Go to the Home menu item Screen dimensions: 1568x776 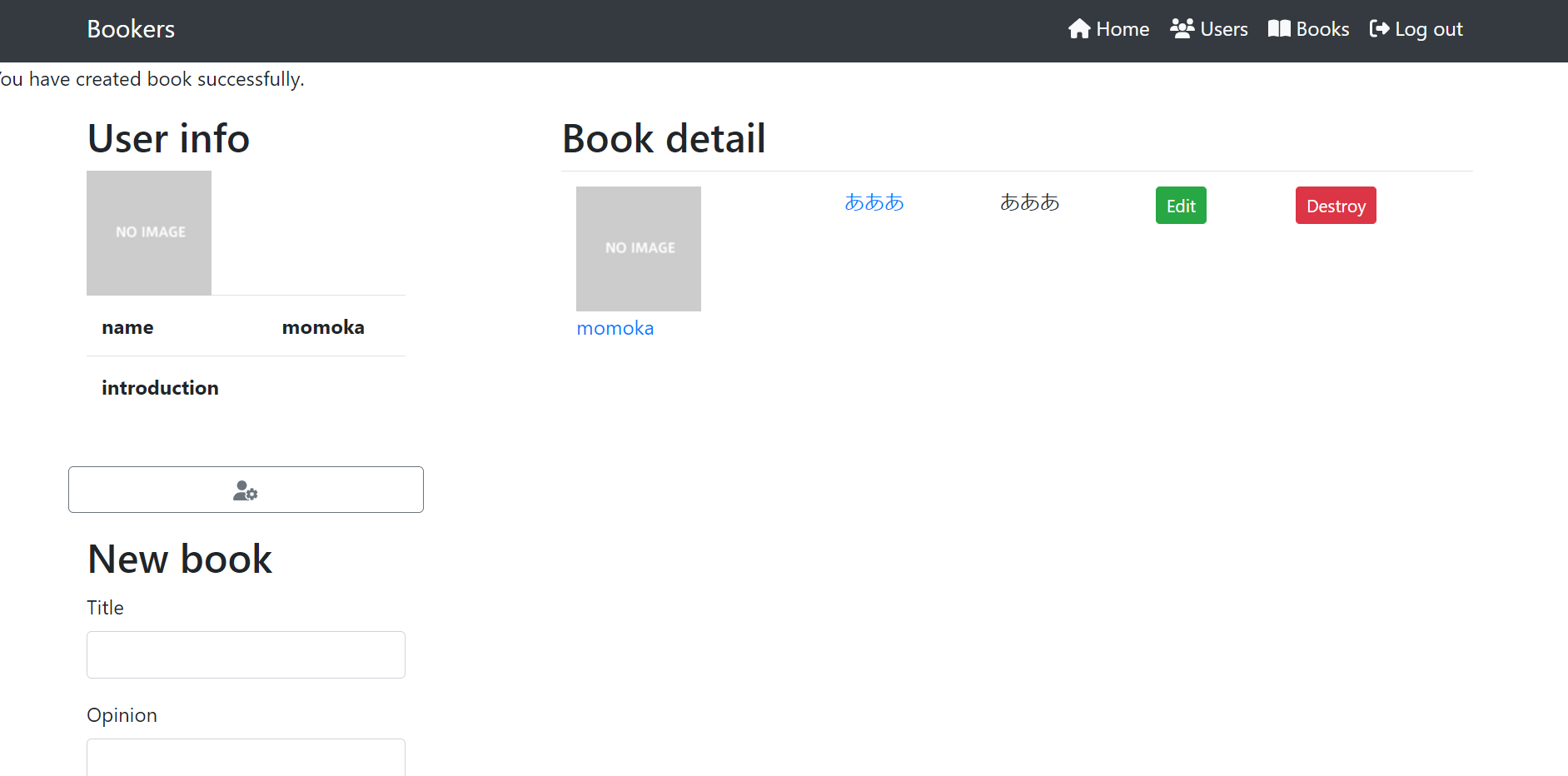(x=1122, y=29)
